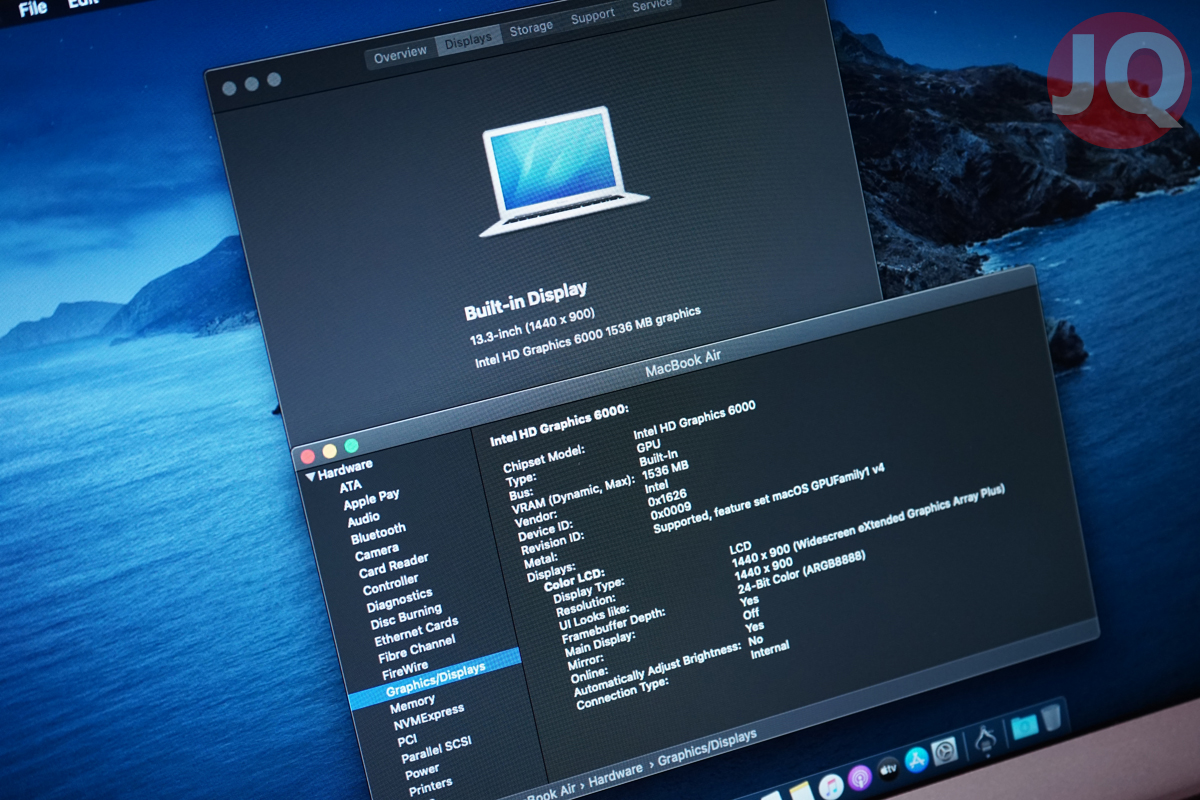Switch to the Overview tab

[400, 55]
